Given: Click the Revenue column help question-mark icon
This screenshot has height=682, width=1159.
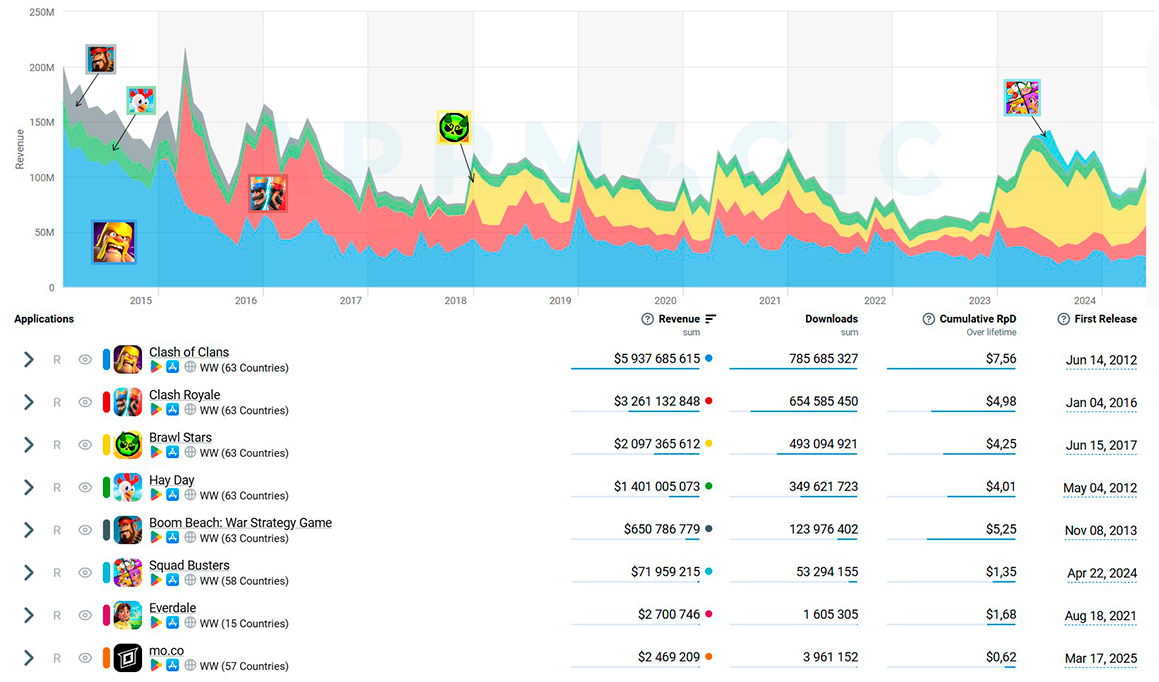Looking at the screenshot, I should 647,319.
